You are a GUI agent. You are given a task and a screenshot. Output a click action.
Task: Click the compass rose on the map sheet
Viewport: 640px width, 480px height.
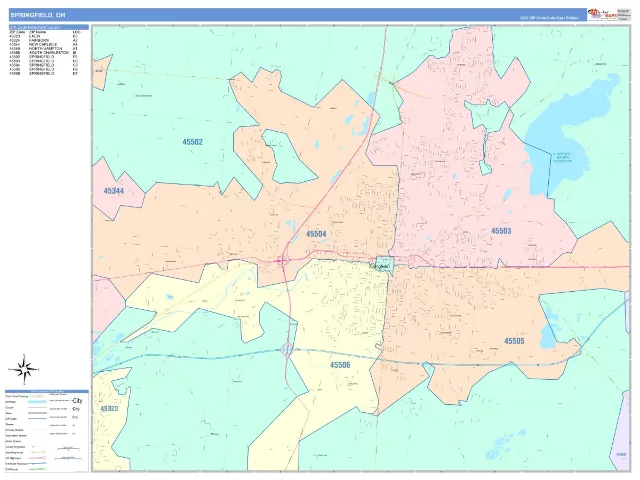pos(24,370)
